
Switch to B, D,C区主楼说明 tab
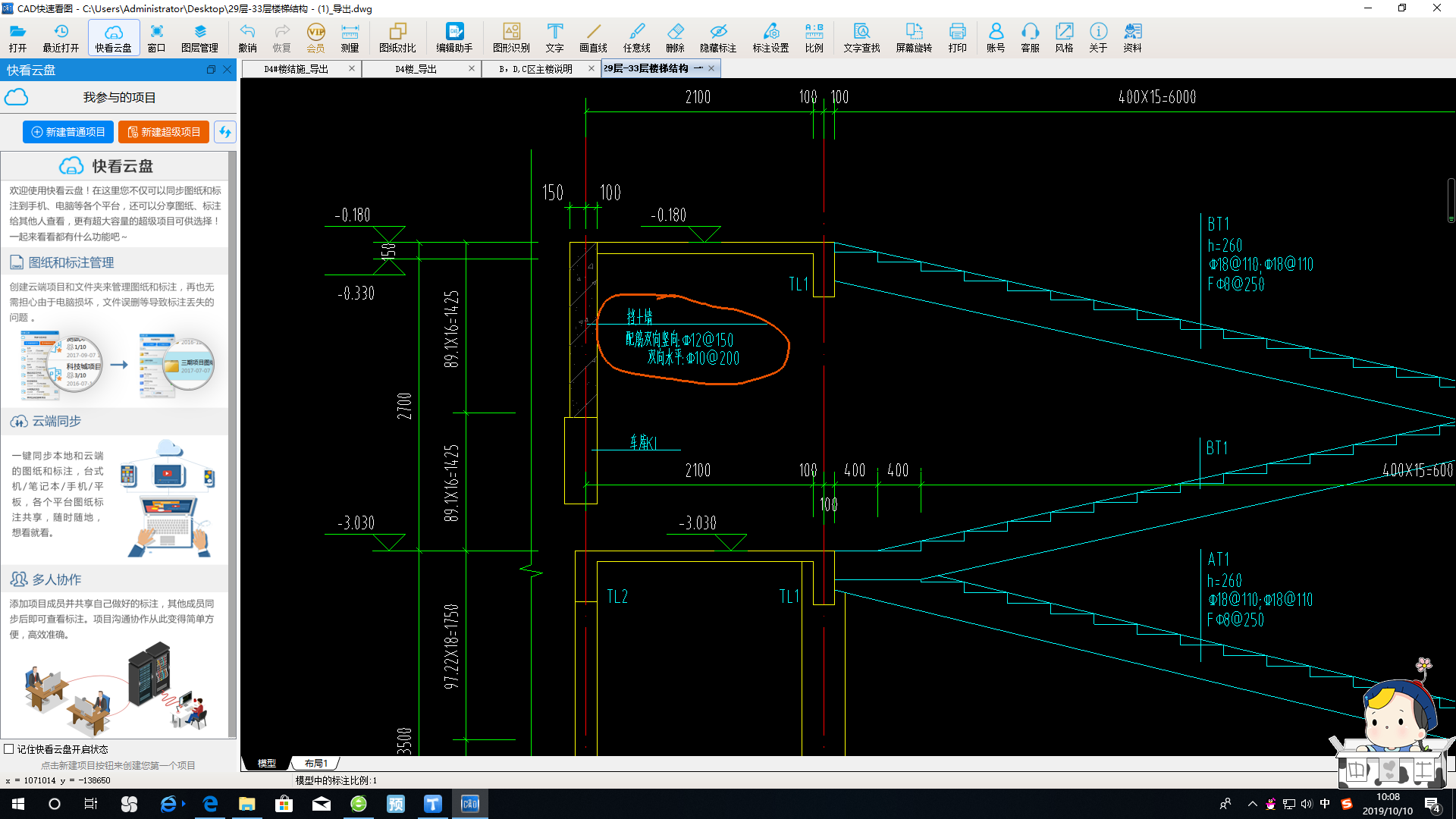pyautogui.click(x=535, y=68)
